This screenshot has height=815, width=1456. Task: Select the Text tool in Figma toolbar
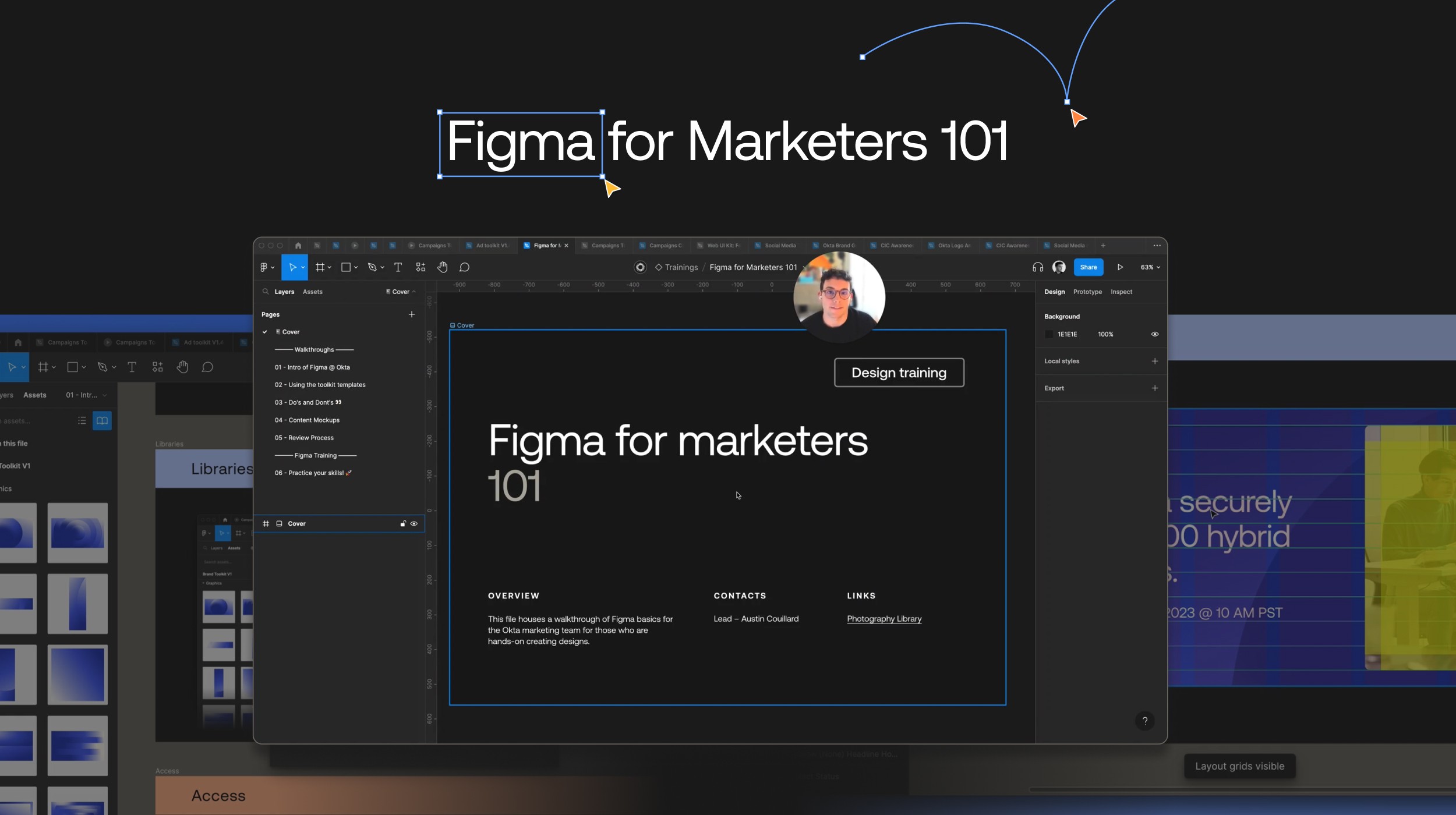[398, 267]
